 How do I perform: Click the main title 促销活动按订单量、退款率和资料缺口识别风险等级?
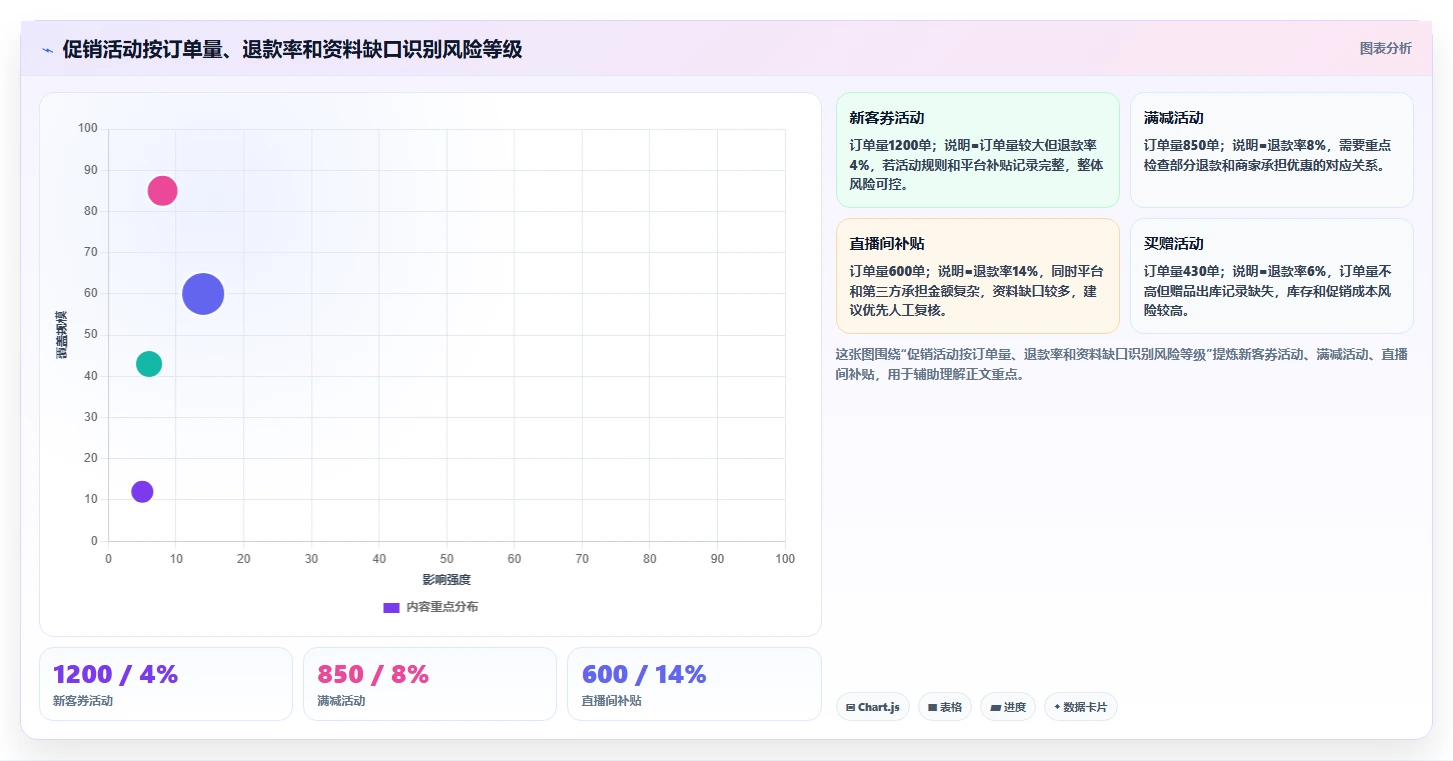(292, 50)
